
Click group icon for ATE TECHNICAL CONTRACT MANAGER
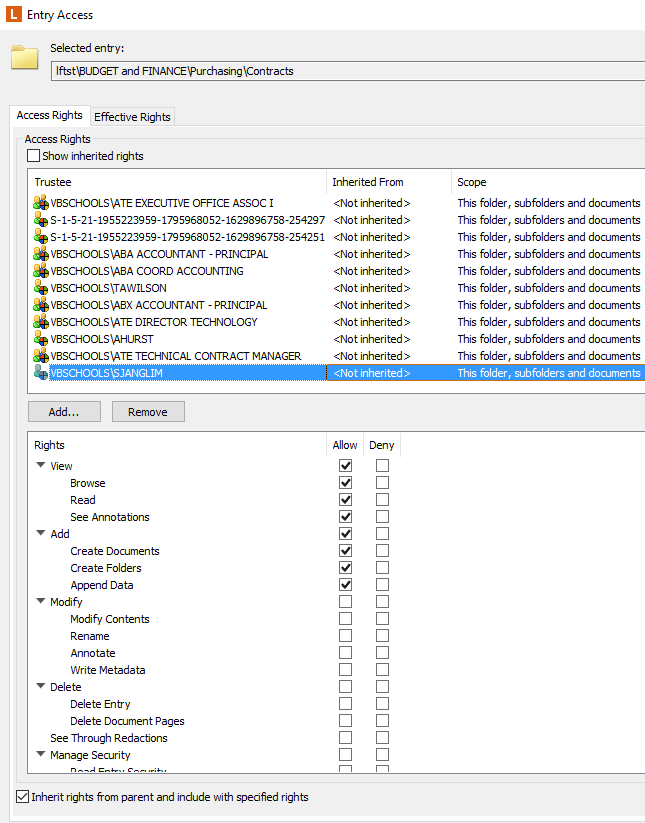(x=41, y=356)
